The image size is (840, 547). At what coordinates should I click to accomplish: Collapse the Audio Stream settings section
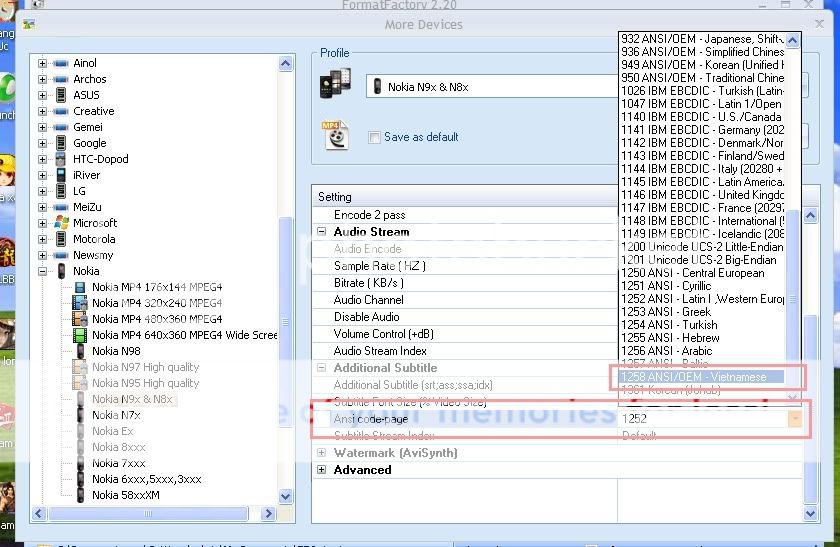tap(322, 232)
